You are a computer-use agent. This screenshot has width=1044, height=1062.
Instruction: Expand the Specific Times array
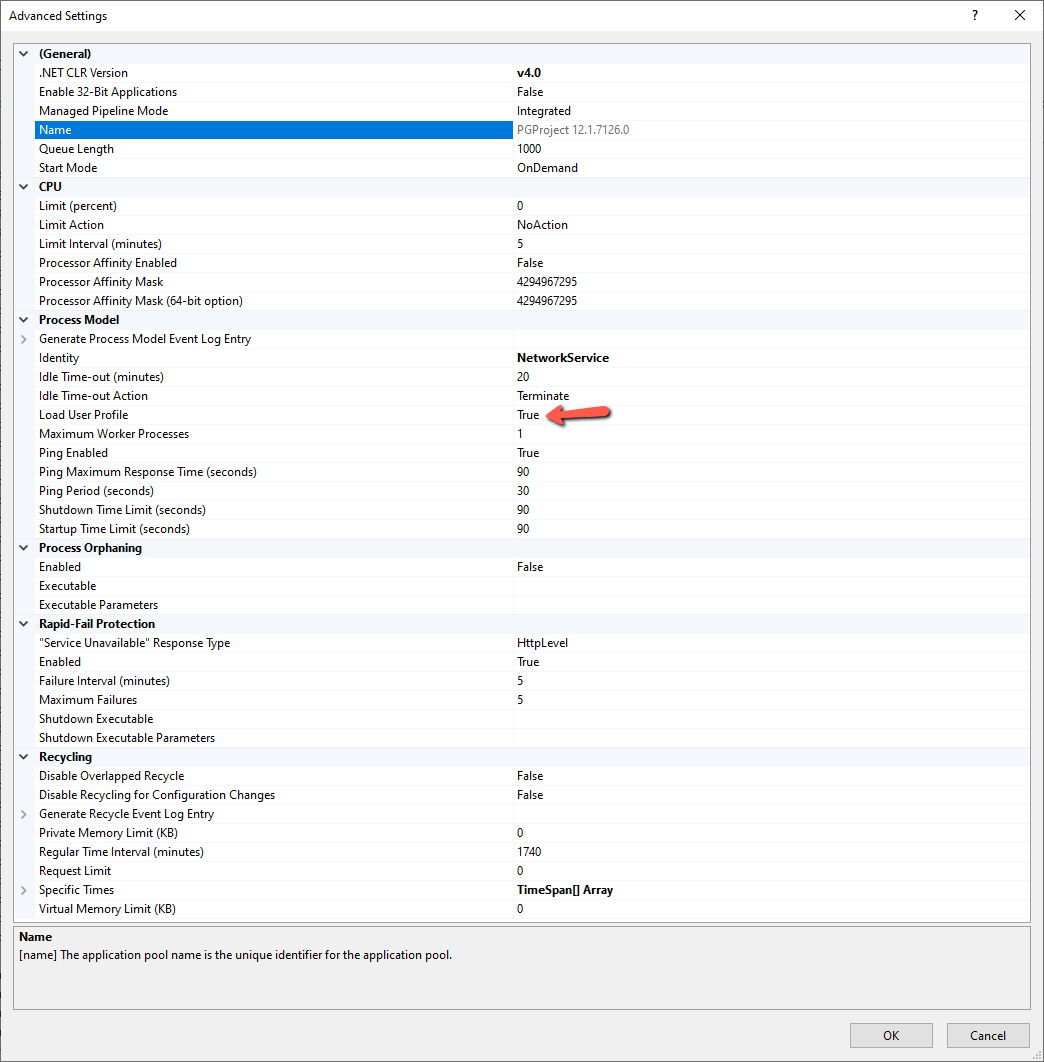(x=24, y=890)
